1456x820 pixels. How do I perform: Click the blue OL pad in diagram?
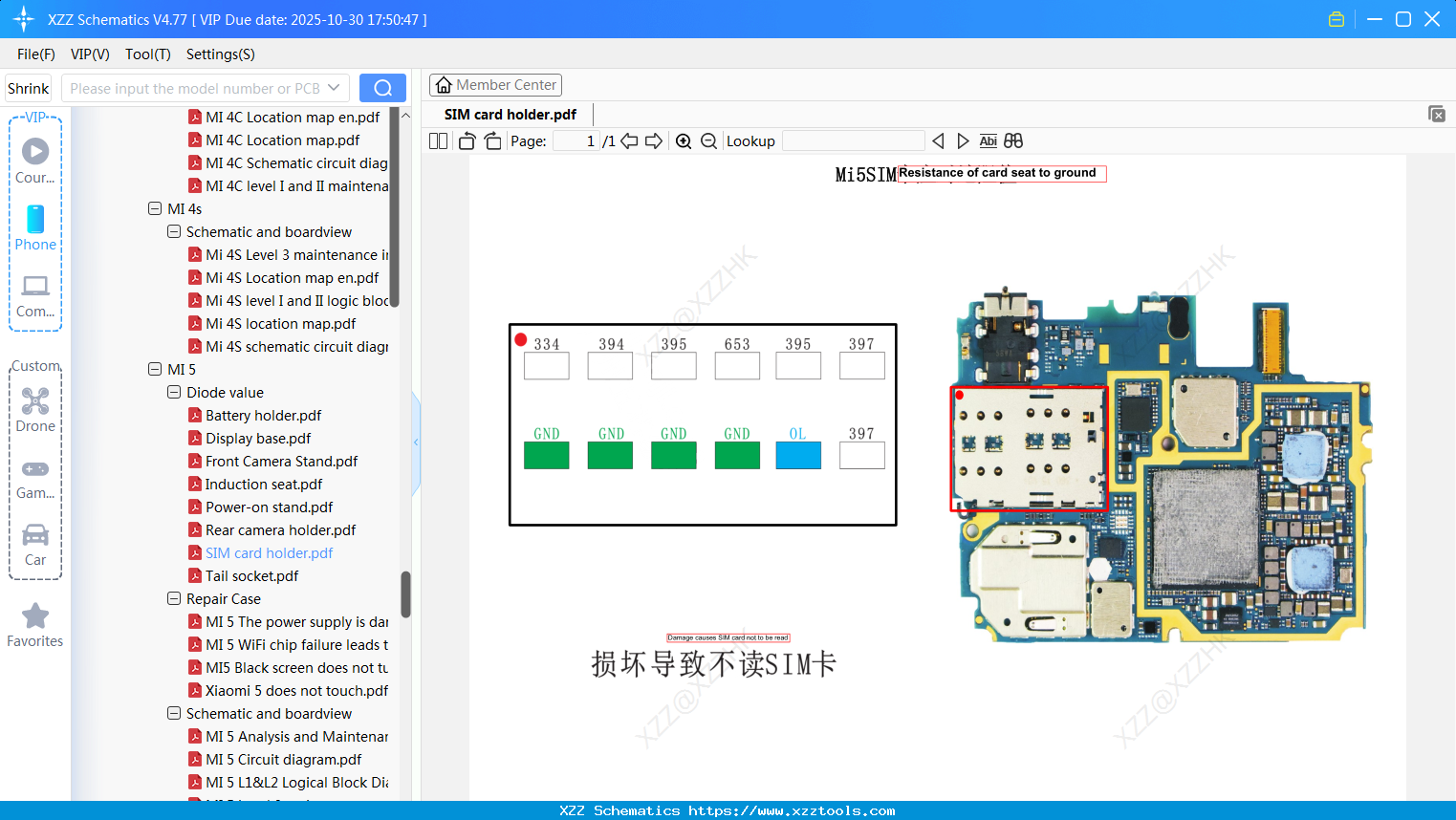798,455
